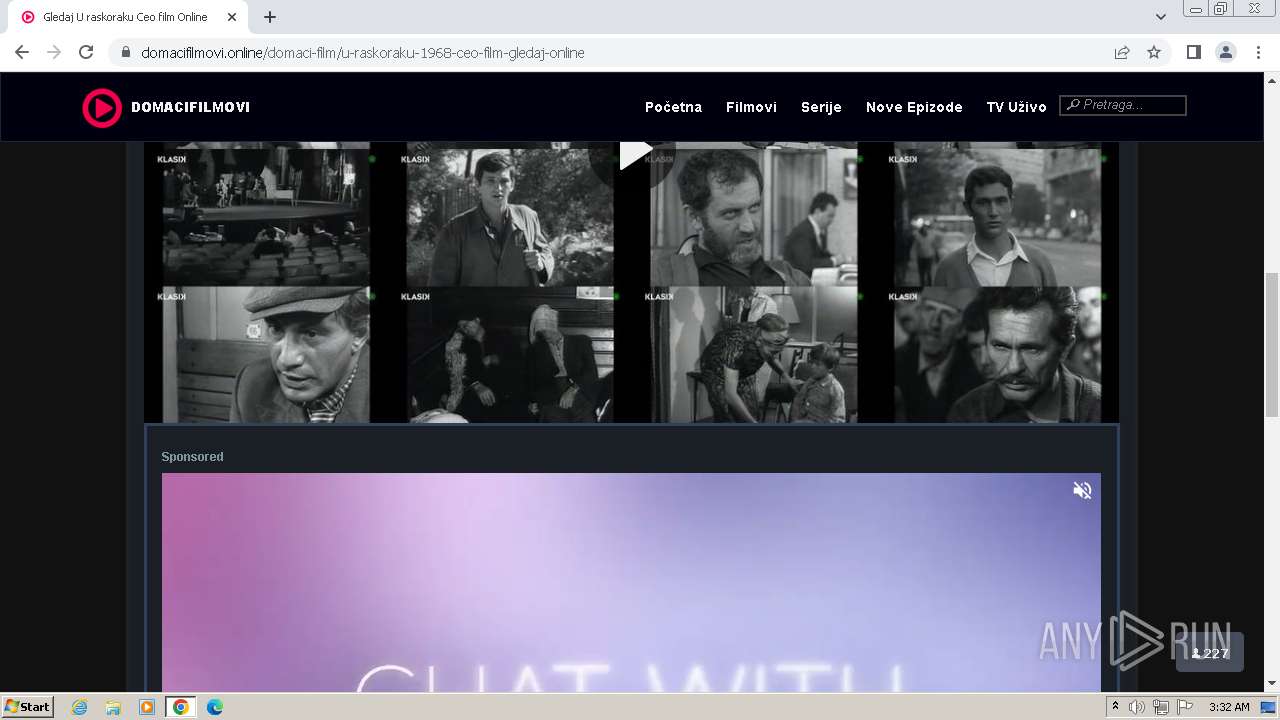1280x720 pixels.
Task: Click the Pretraga search field
Action: [x=1123, y=105]
